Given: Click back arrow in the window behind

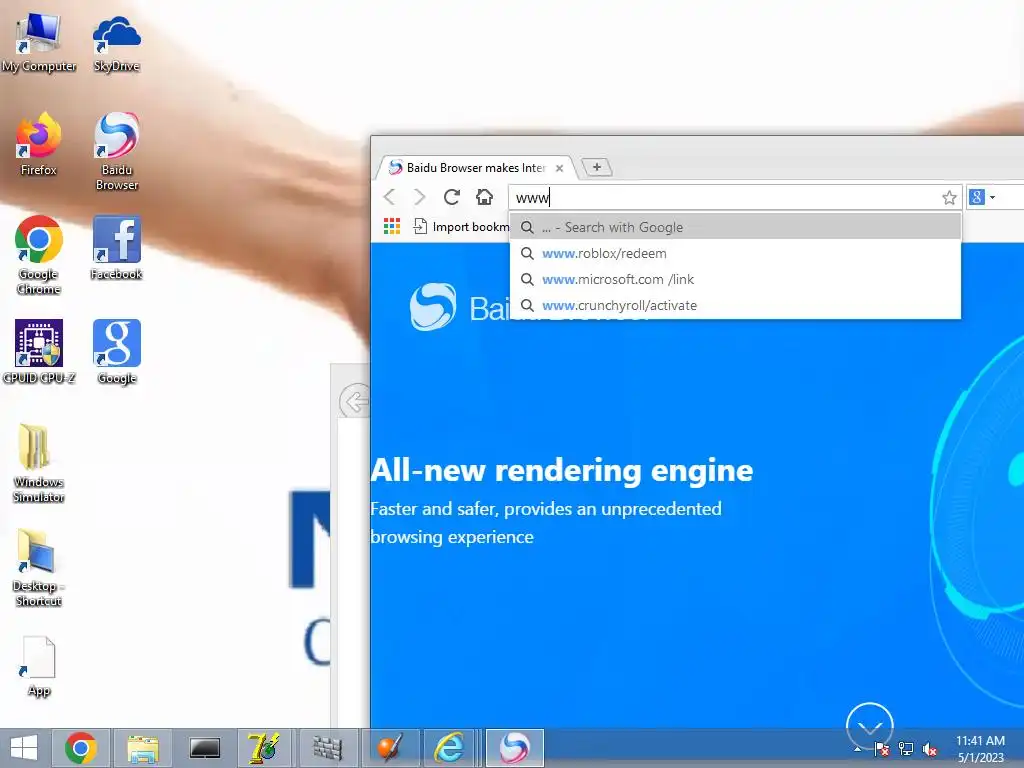Looking at the screenshot, I should pos(355,401).
